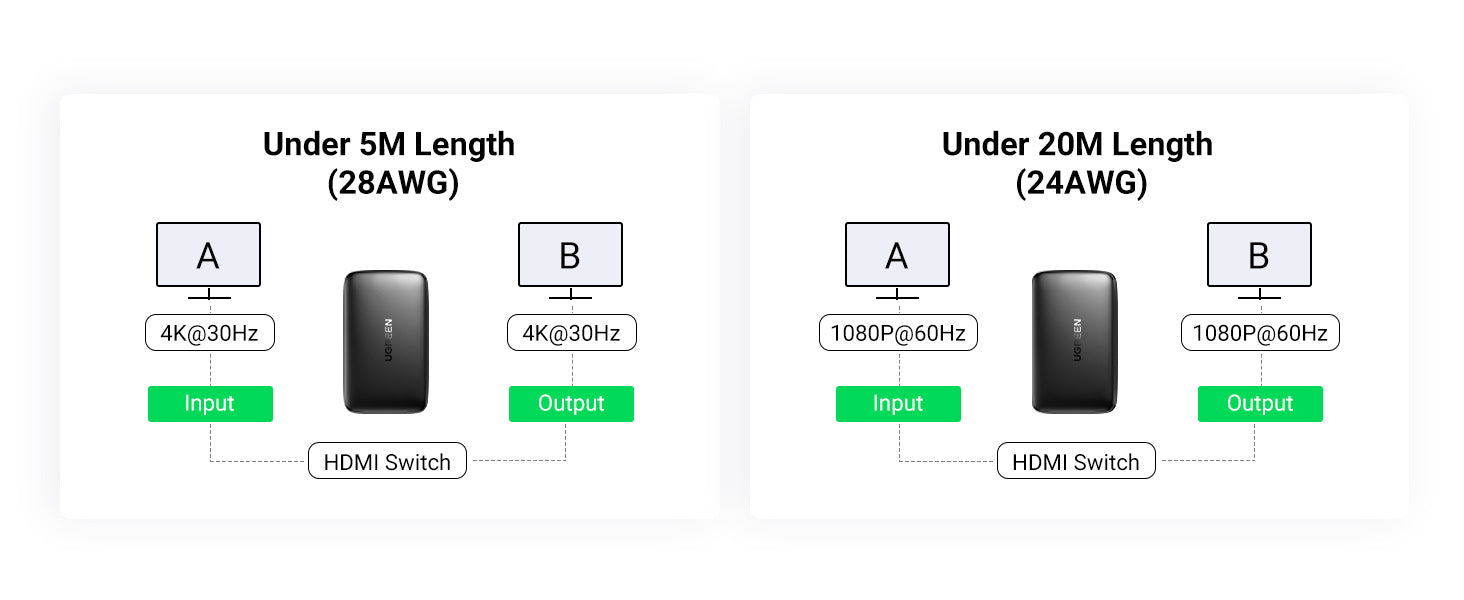
Task: Click monitor B icon in 20M panel
Action: 1259,260
